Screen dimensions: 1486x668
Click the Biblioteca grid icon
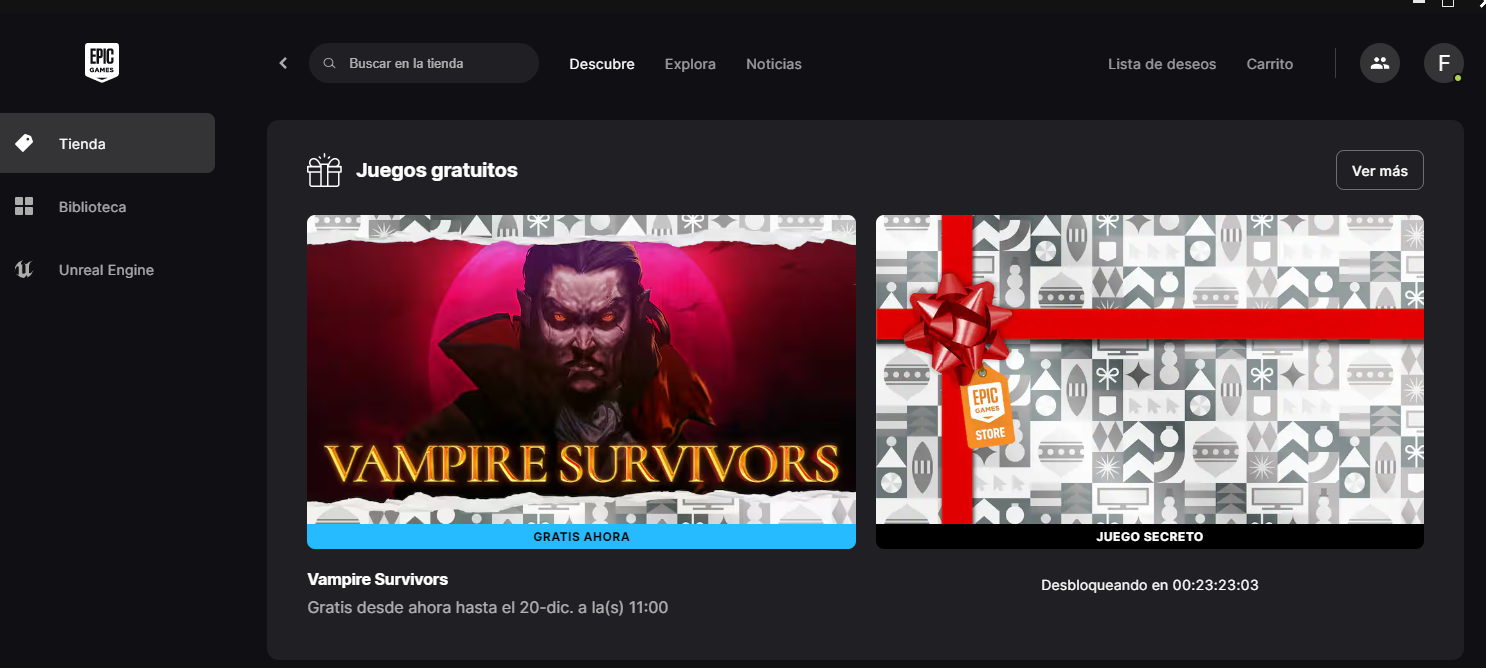point(24,207)
